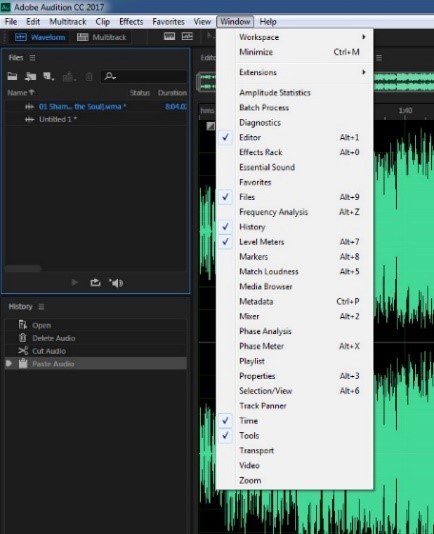The image size is (434, 534).
Task: Click the Open File folder icon in Files panel
Action: [12, 76]
